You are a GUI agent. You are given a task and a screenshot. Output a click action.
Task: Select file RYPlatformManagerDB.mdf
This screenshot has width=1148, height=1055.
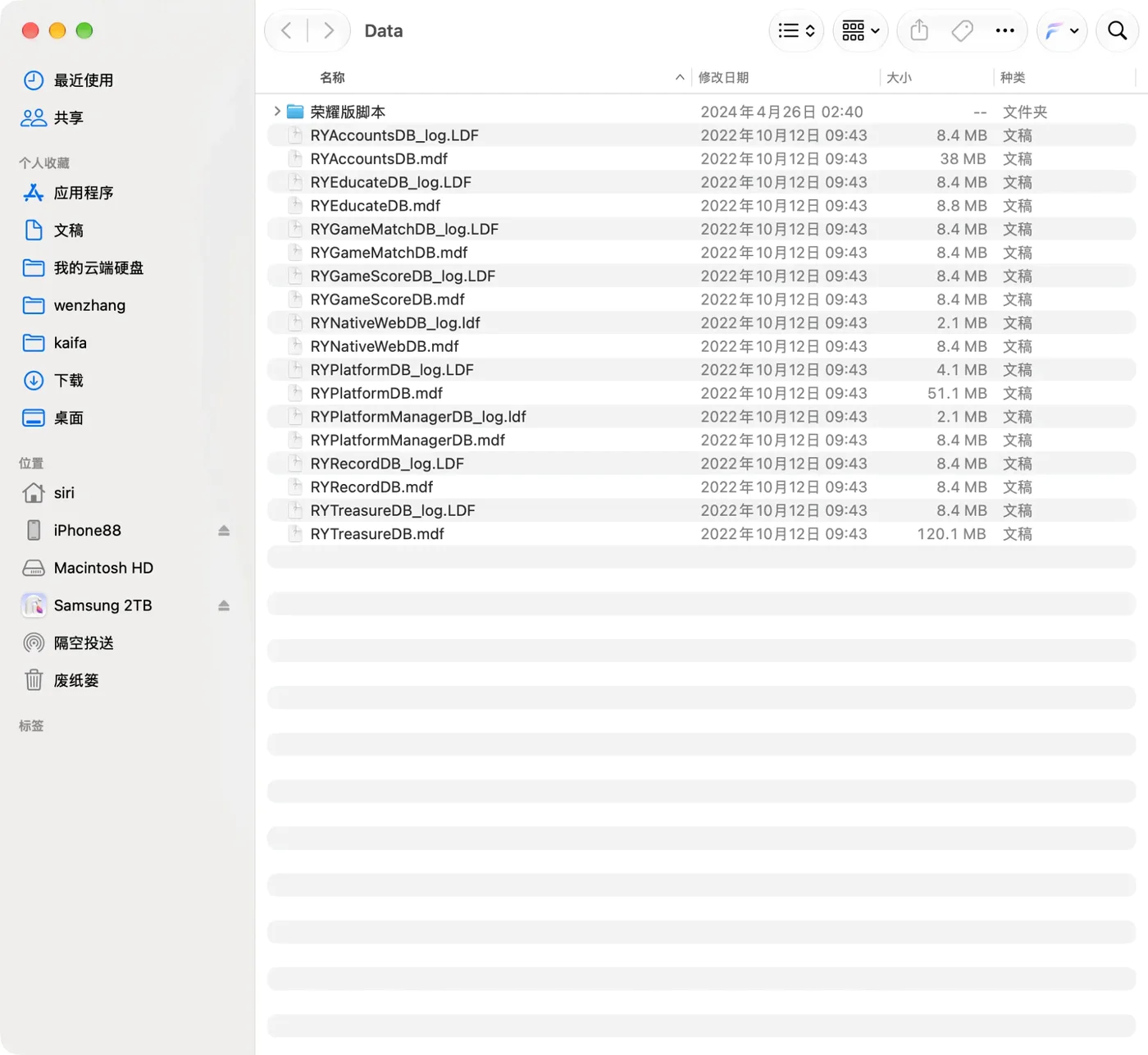click(701, 441)
